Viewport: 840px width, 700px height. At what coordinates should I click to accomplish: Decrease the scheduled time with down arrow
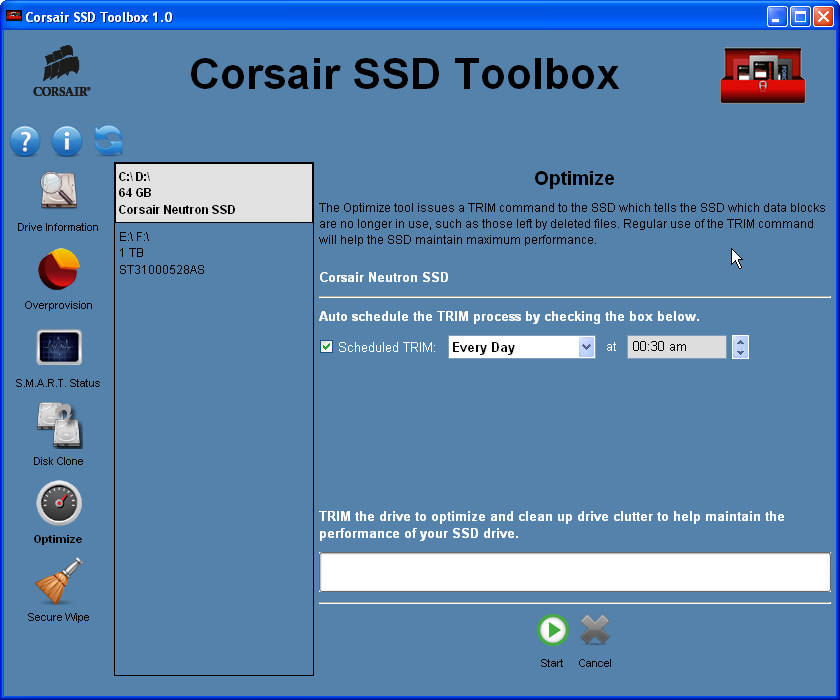(740, 352)
